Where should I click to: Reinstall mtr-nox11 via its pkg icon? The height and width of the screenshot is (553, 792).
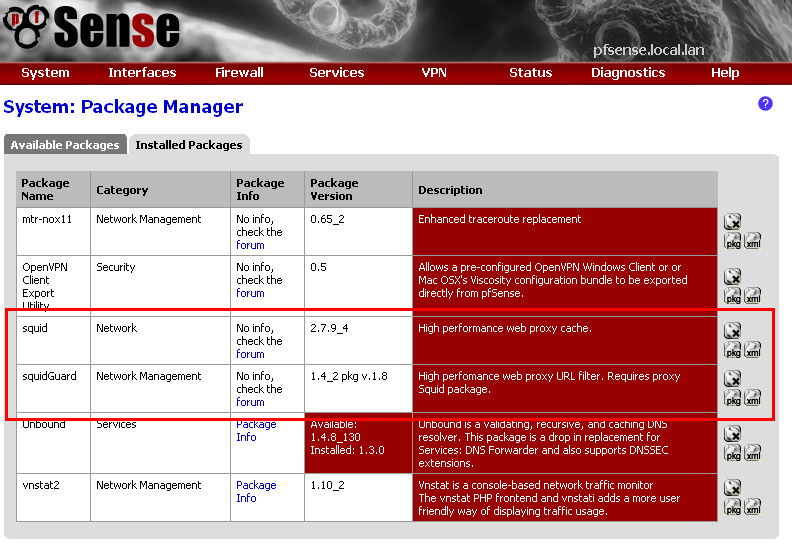(732, 241)
